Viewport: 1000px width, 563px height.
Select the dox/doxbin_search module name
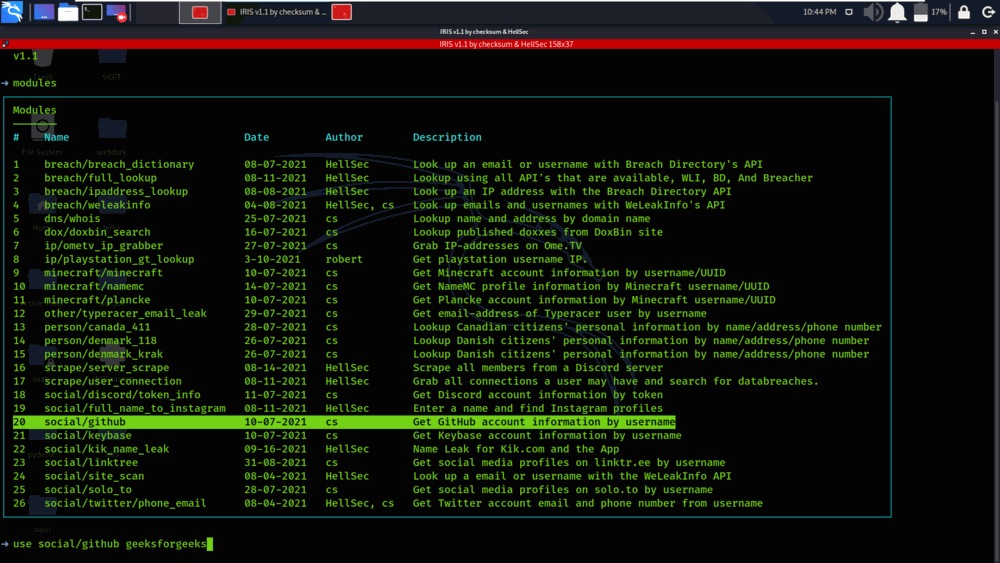tap(97, 232)
